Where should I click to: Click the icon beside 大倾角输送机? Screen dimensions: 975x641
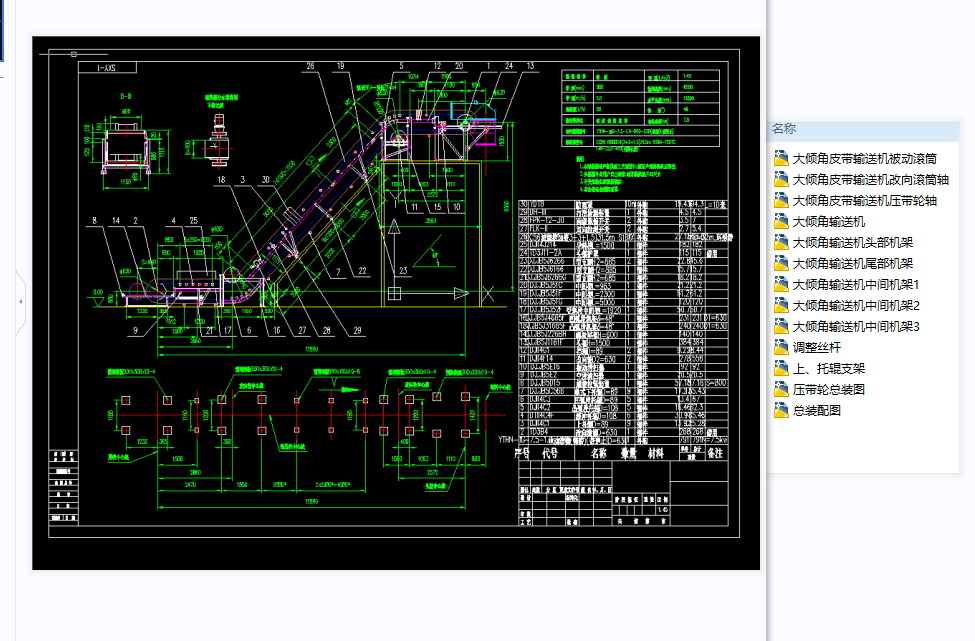tap(781, 221)
